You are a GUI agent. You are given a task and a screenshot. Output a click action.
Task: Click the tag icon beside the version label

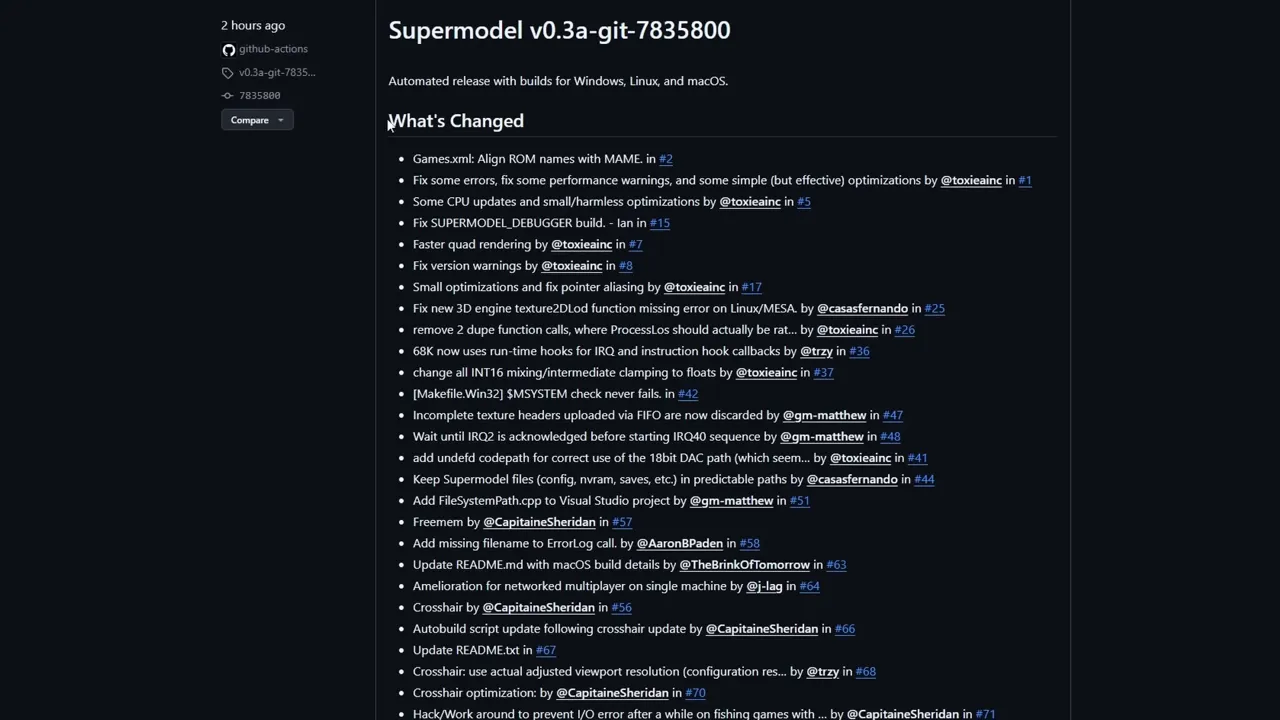coord(228,72)
